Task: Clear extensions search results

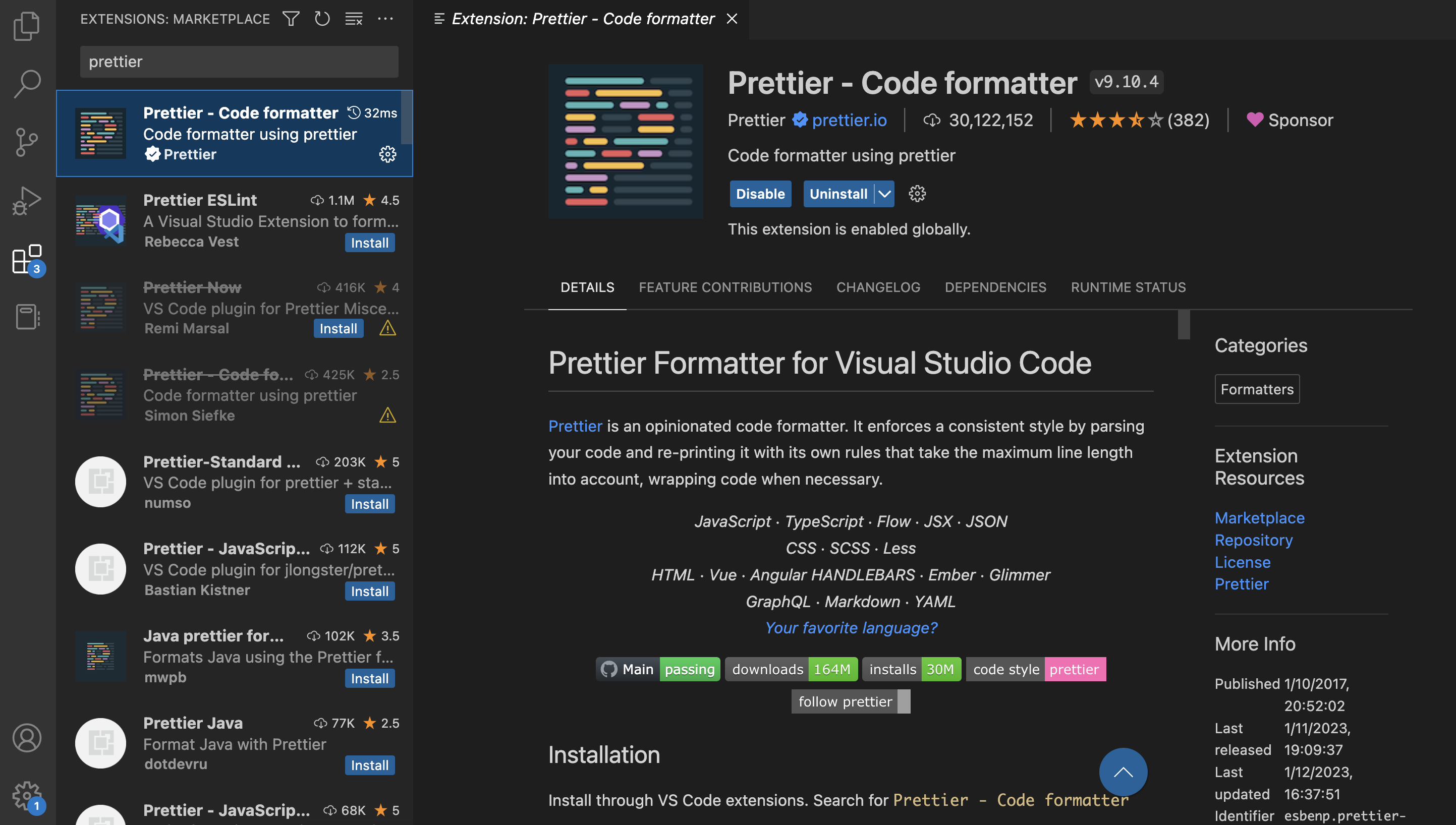Action: (354, 19)
